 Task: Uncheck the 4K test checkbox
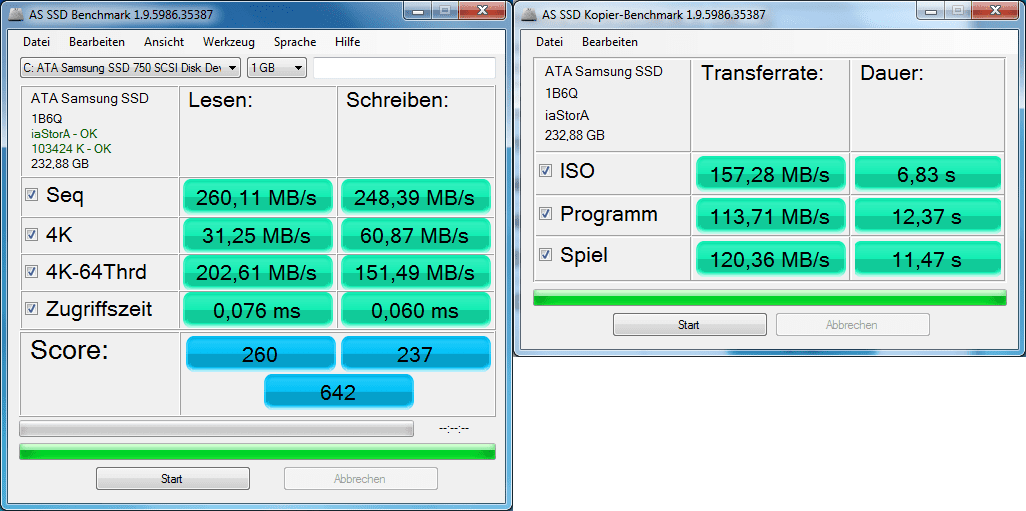(30, 234)
